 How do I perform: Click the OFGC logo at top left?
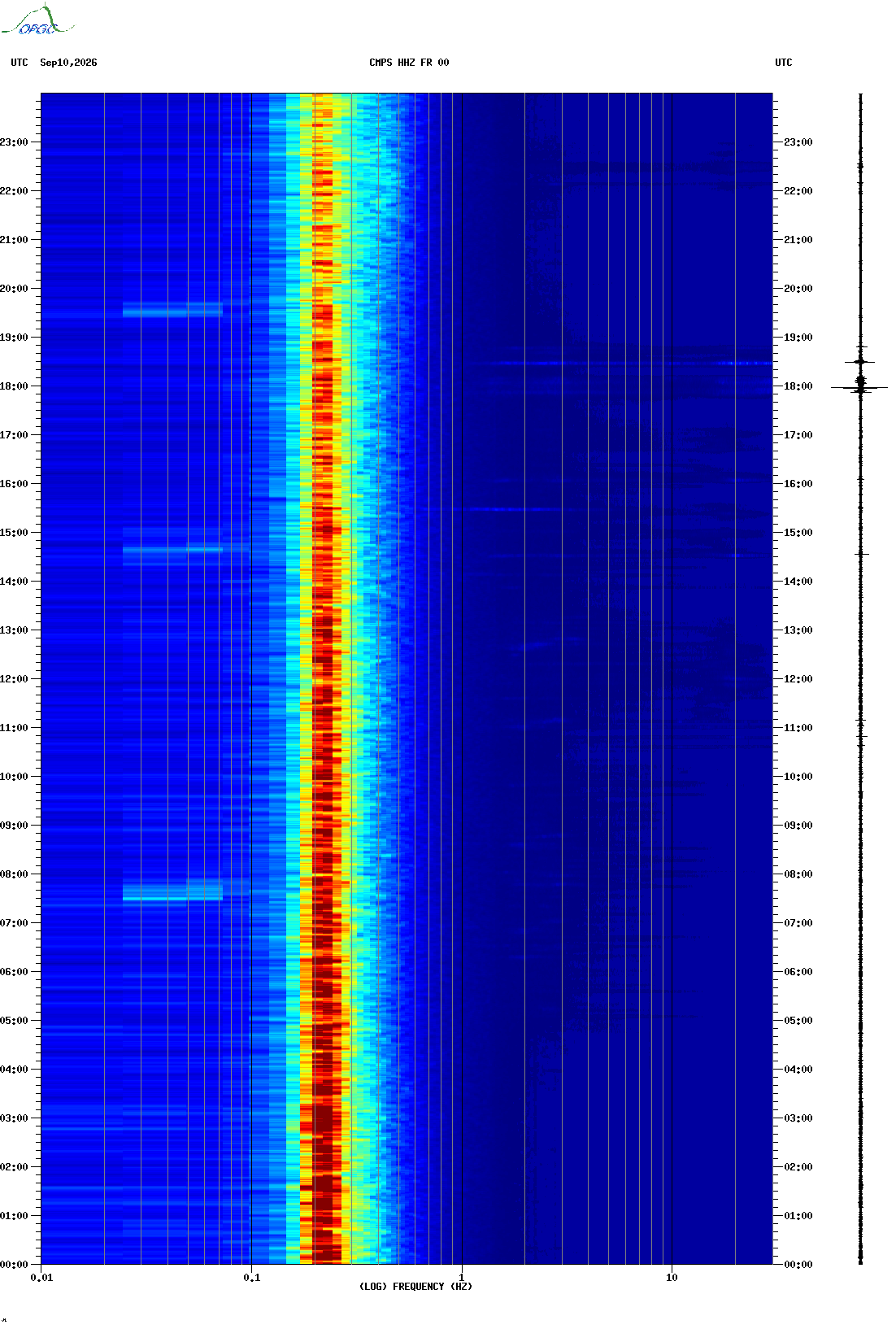click(37, 20)
